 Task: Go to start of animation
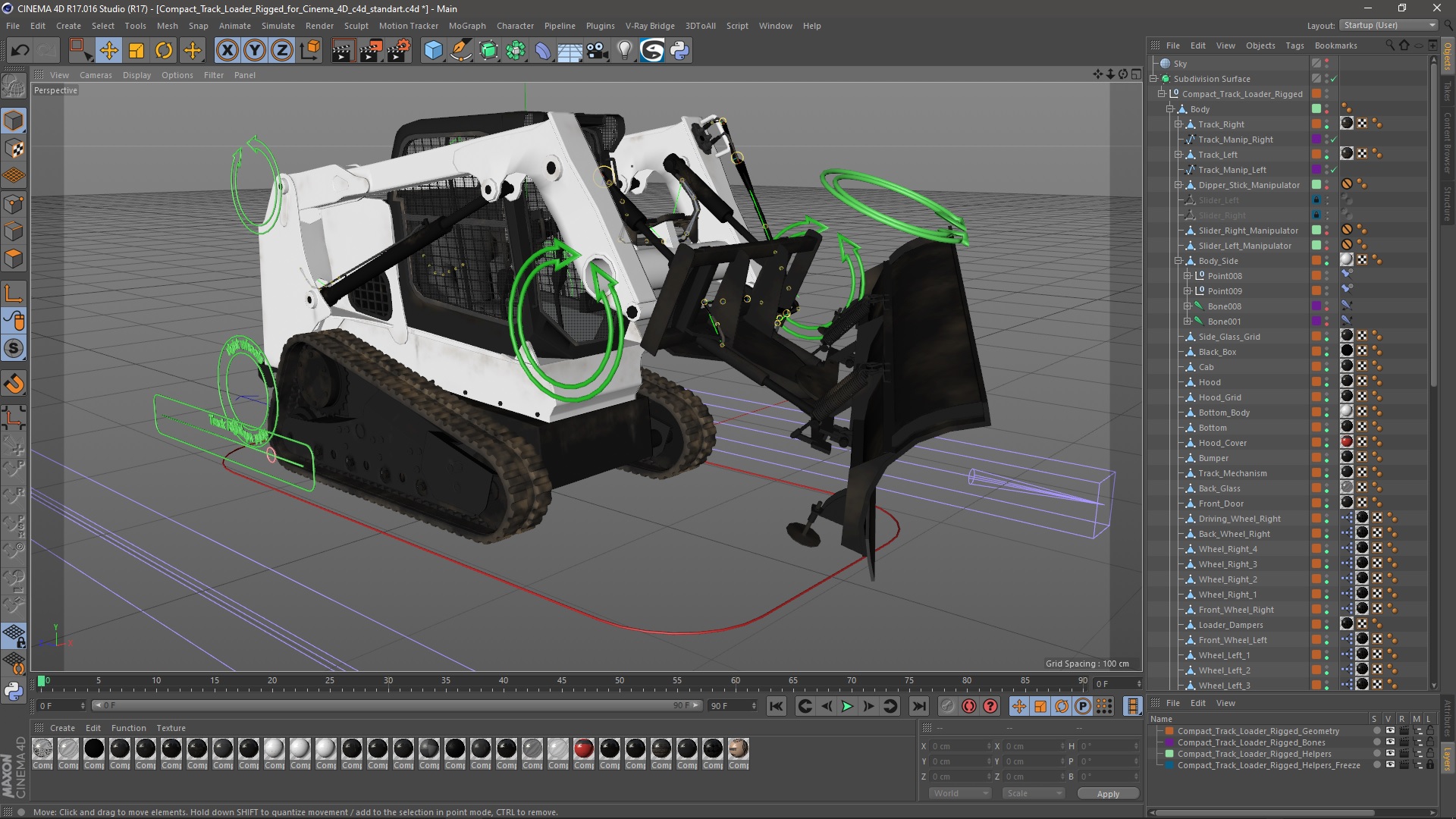776,706
